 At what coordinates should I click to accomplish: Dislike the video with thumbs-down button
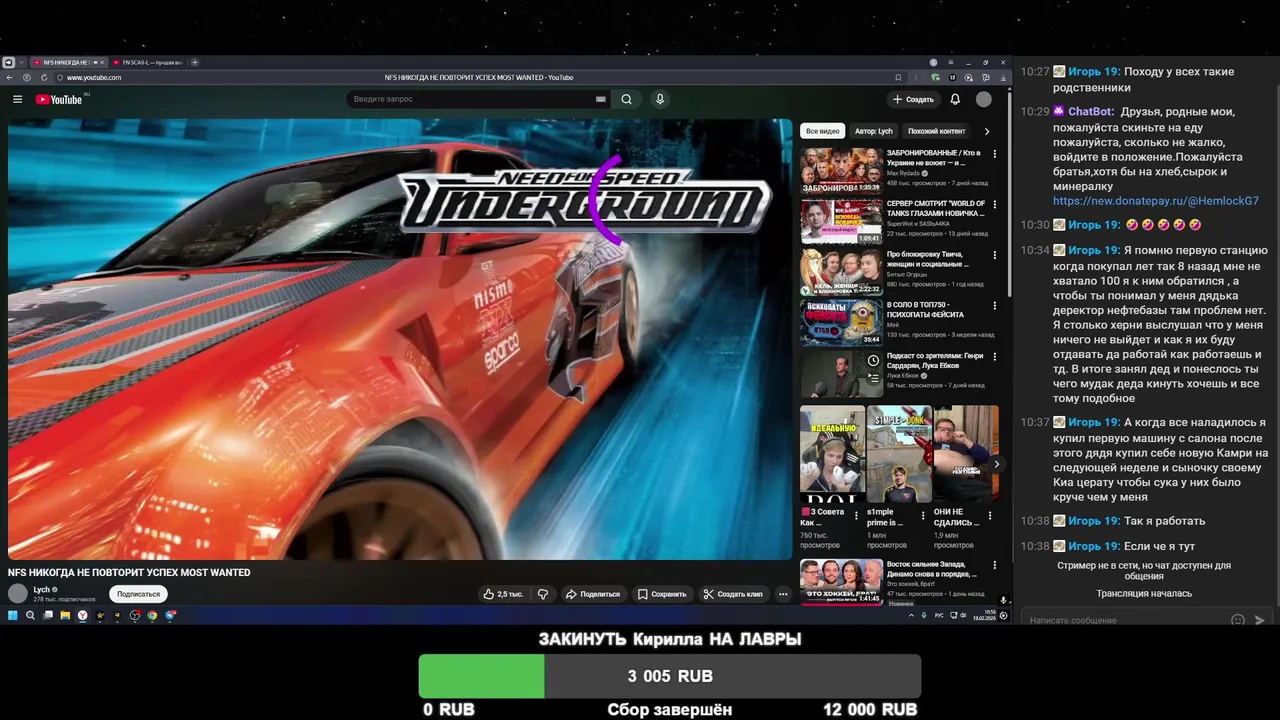coord(543,594)
